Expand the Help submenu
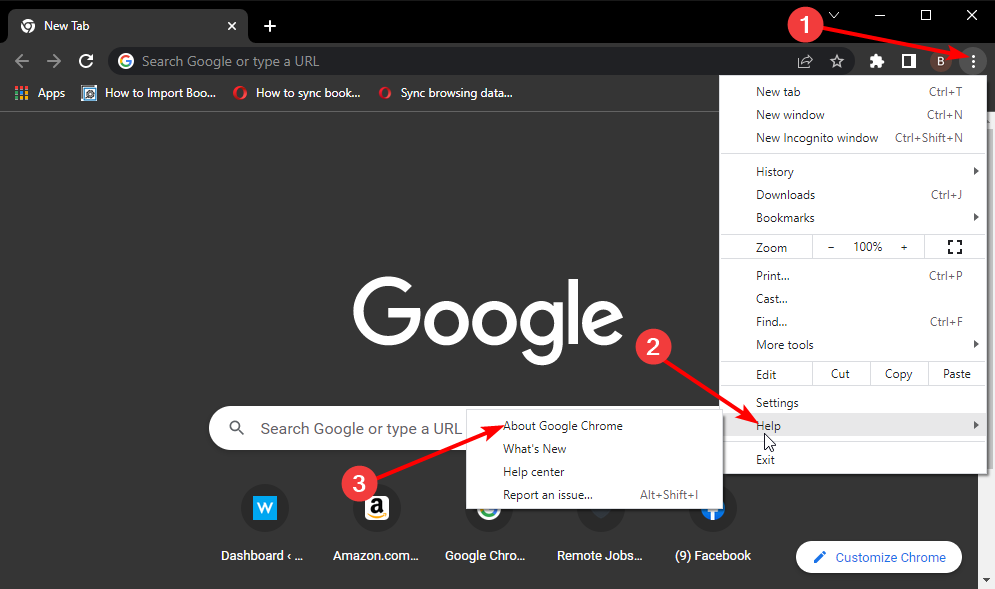995x589 pixels. click(x=853, y=425)
